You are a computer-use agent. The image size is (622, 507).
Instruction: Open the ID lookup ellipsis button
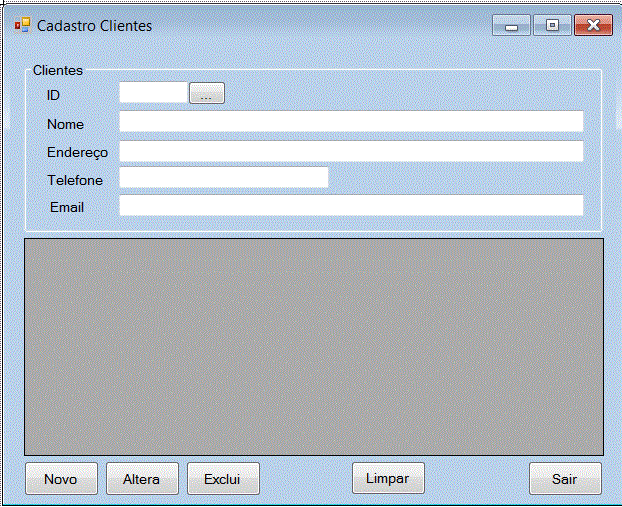point(207,94)
